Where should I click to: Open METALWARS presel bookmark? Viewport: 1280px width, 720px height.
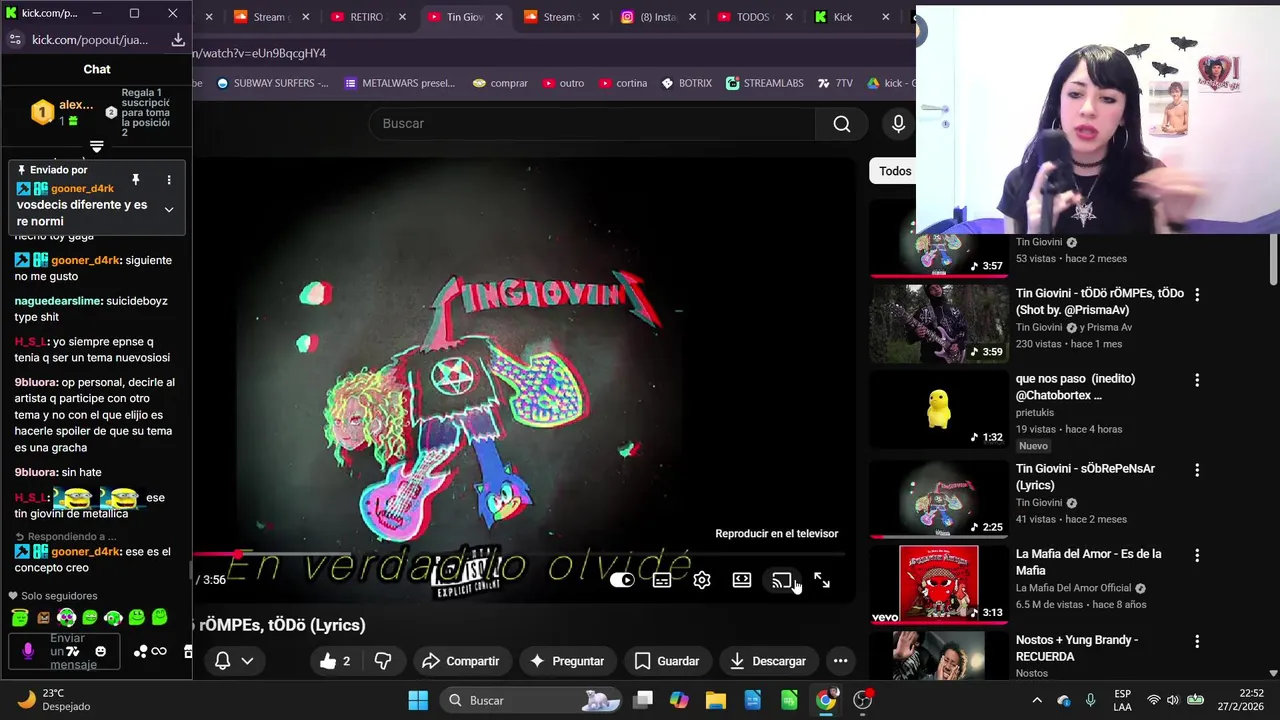coord(400,83)
